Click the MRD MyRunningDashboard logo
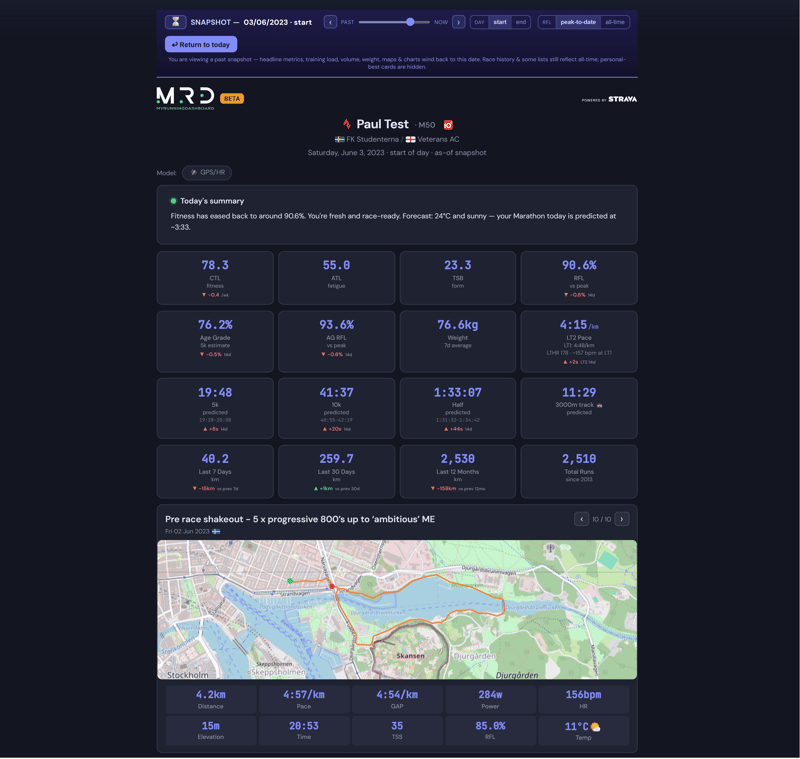The image size is (800, 759). click(185, 98)
